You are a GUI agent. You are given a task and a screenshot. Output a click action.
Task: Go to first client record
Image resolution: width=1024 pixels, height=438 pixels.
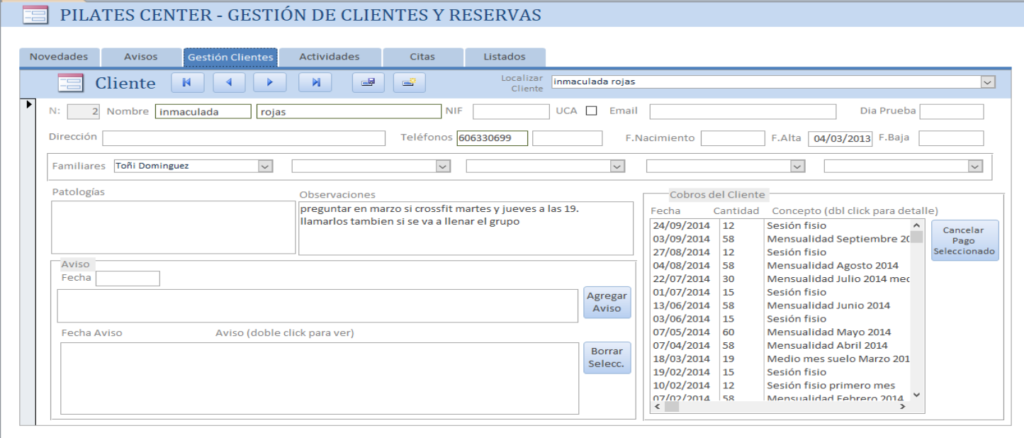188,83
